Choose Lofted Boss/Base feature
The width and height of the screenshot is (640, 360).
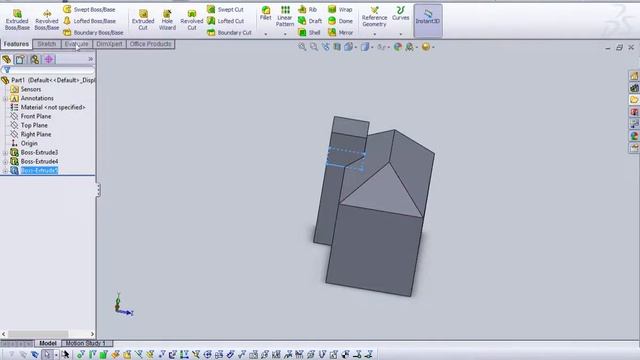pyautogui.click(x=89, y=21)
